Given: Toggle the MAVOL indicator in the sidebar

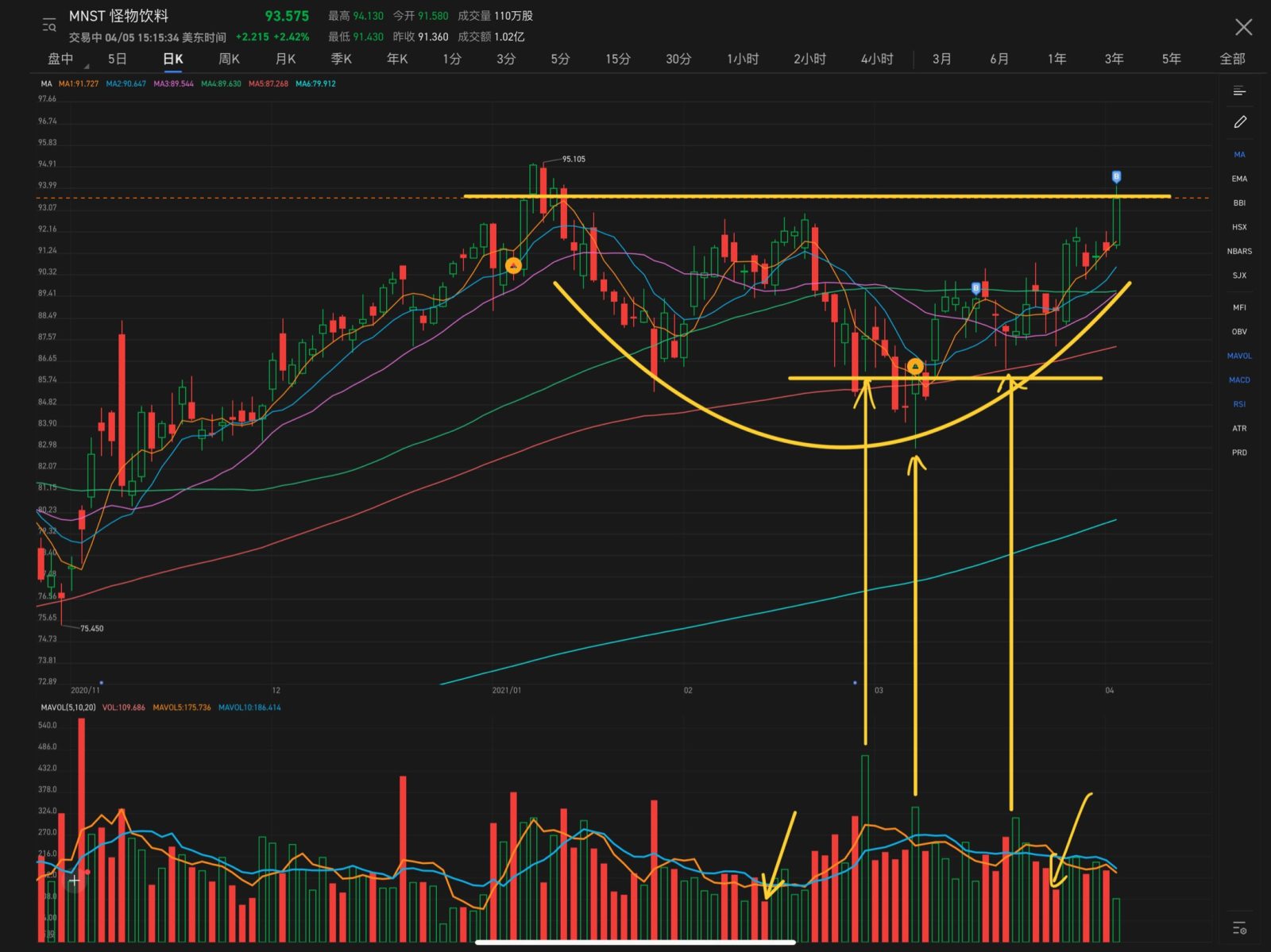Looking at the screenshot, I should (1239, 356).
